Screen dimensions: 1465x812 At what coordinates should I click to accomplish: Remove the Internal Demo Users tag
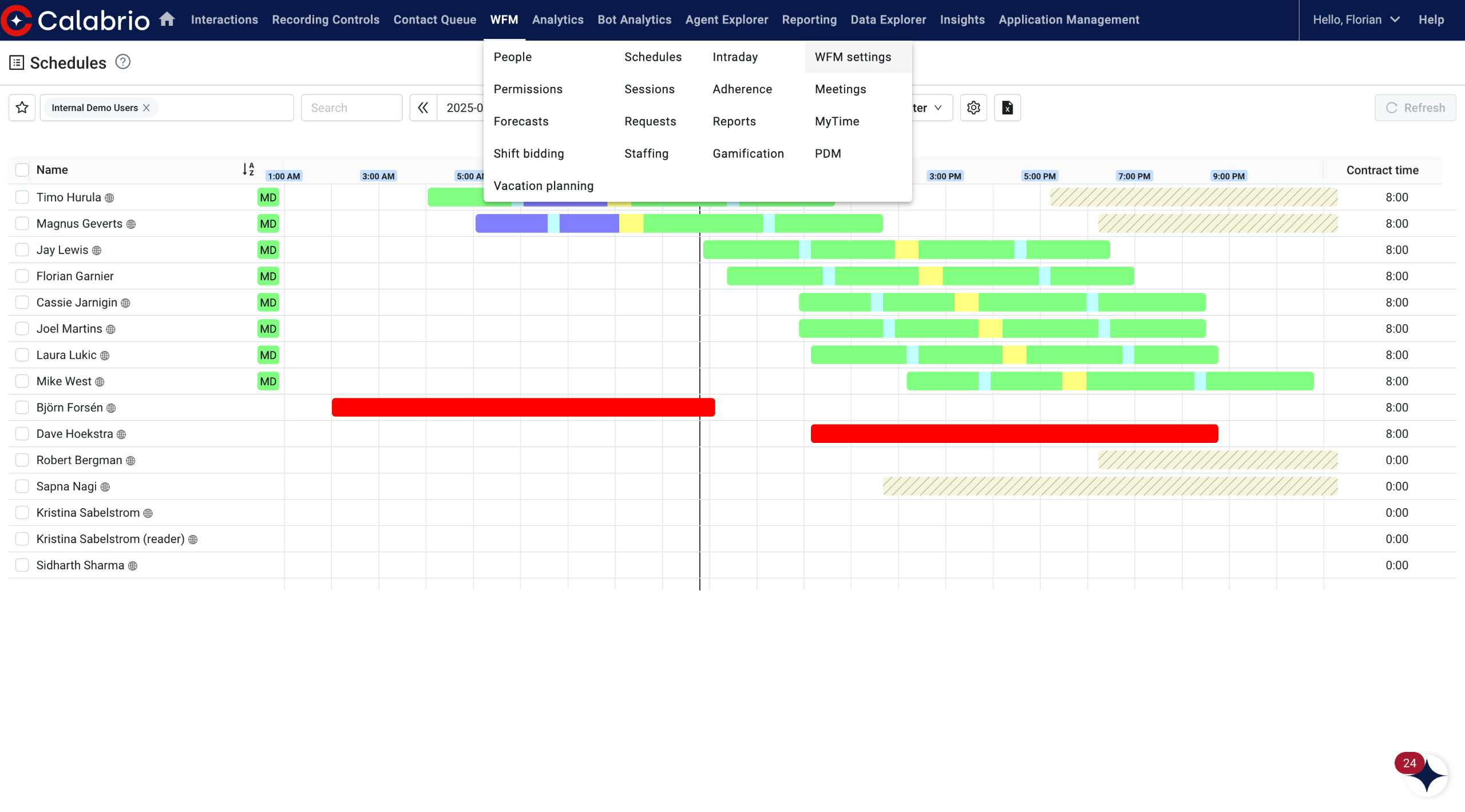coord(146,108)
